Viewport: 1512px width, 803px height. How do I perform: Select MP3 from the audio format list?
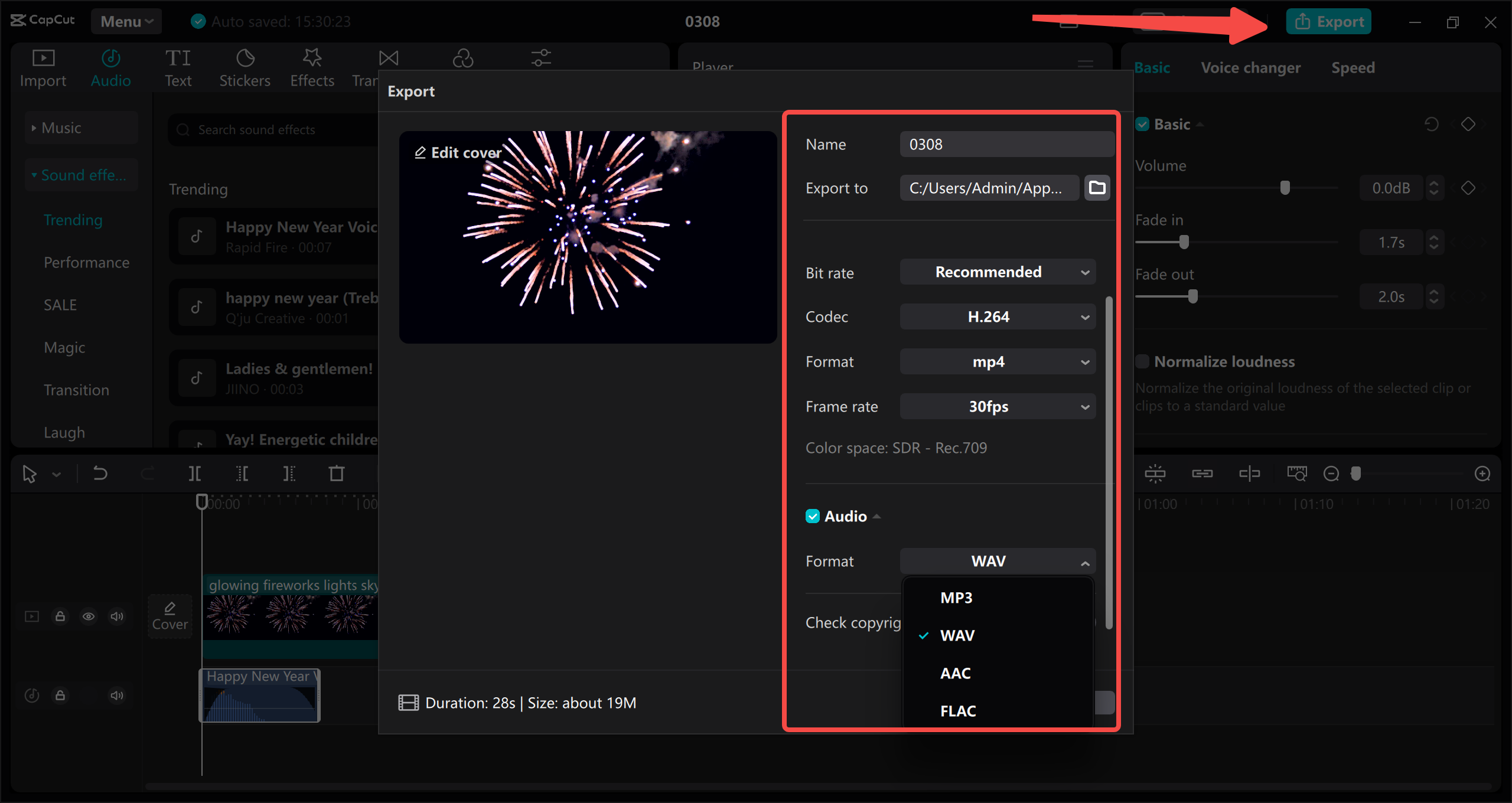955,597
